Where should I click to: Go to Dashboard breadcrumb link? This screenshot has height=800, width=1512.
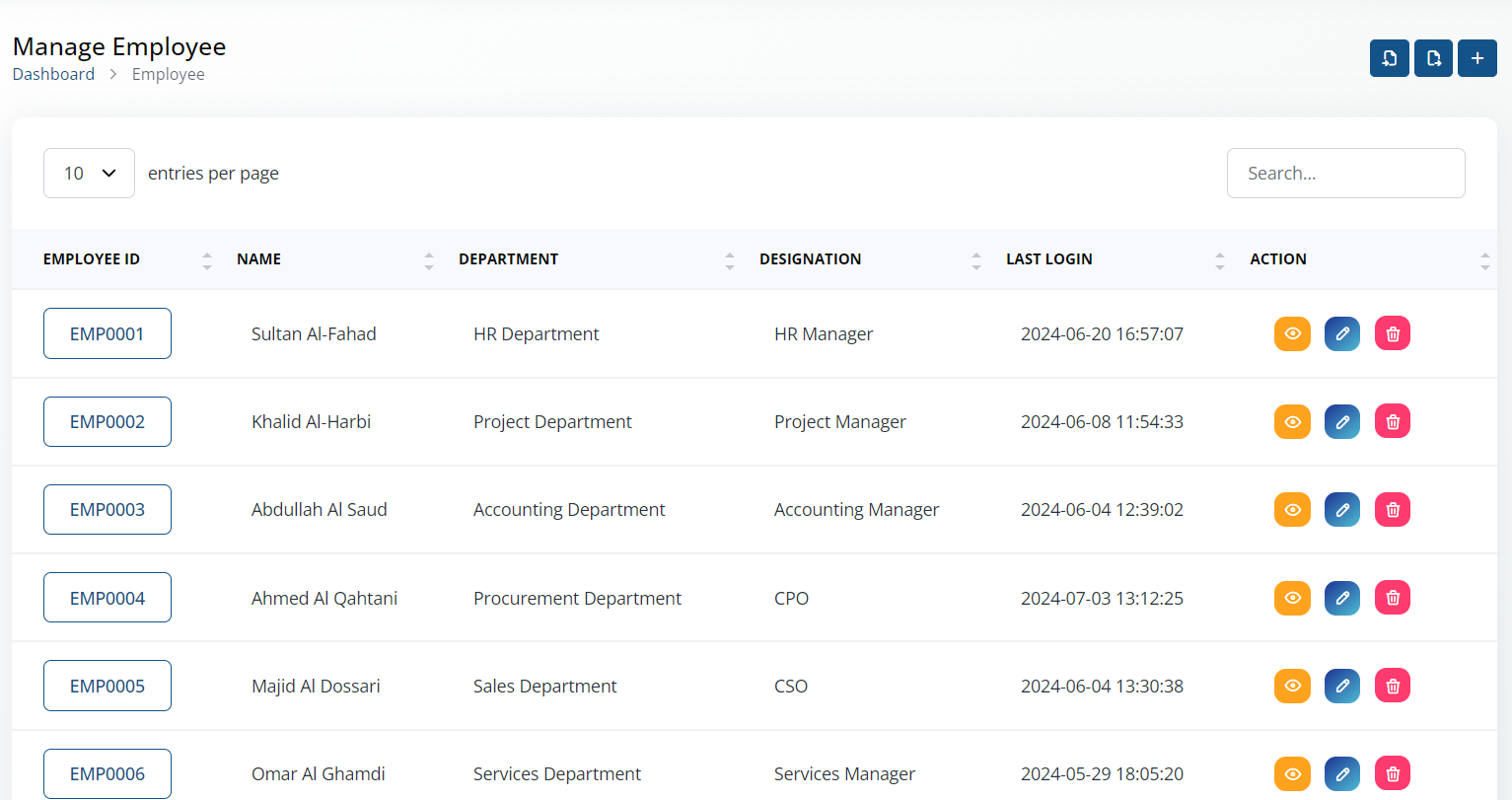(53, 74)
